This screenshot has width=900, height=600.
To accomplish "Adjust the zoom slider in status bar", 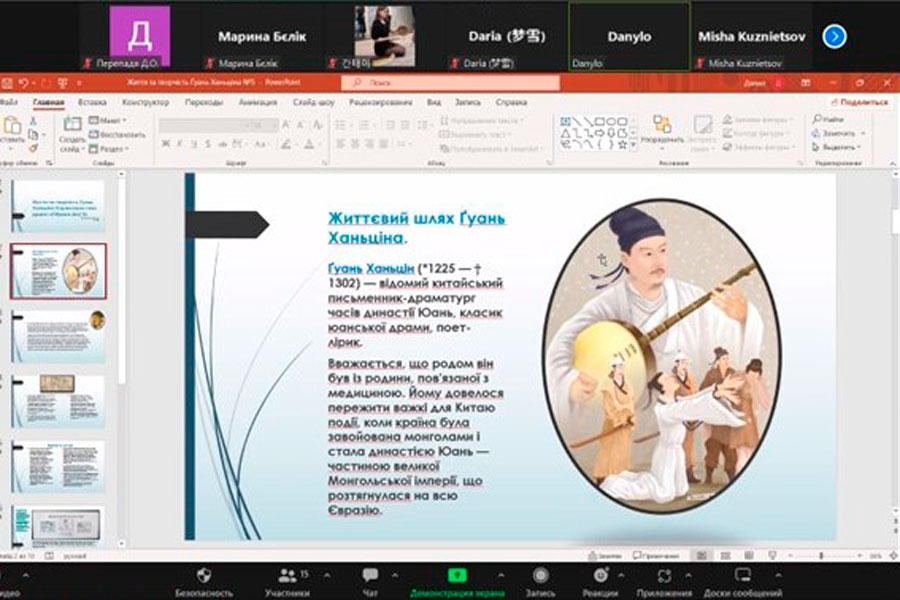I will click(822, 555).
